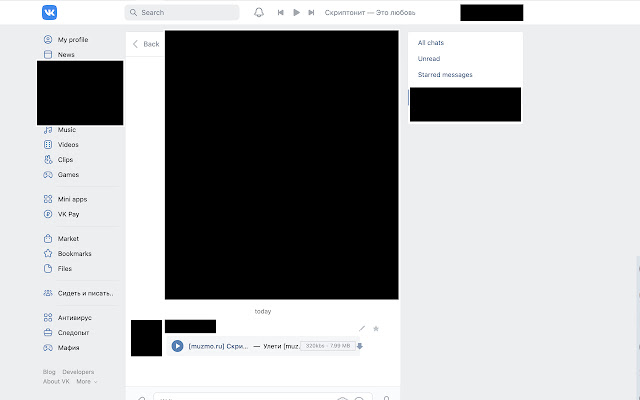Open the Сидеть и писать community
The height and width of the screenshot is (400, 640).
tap(78, 293)
